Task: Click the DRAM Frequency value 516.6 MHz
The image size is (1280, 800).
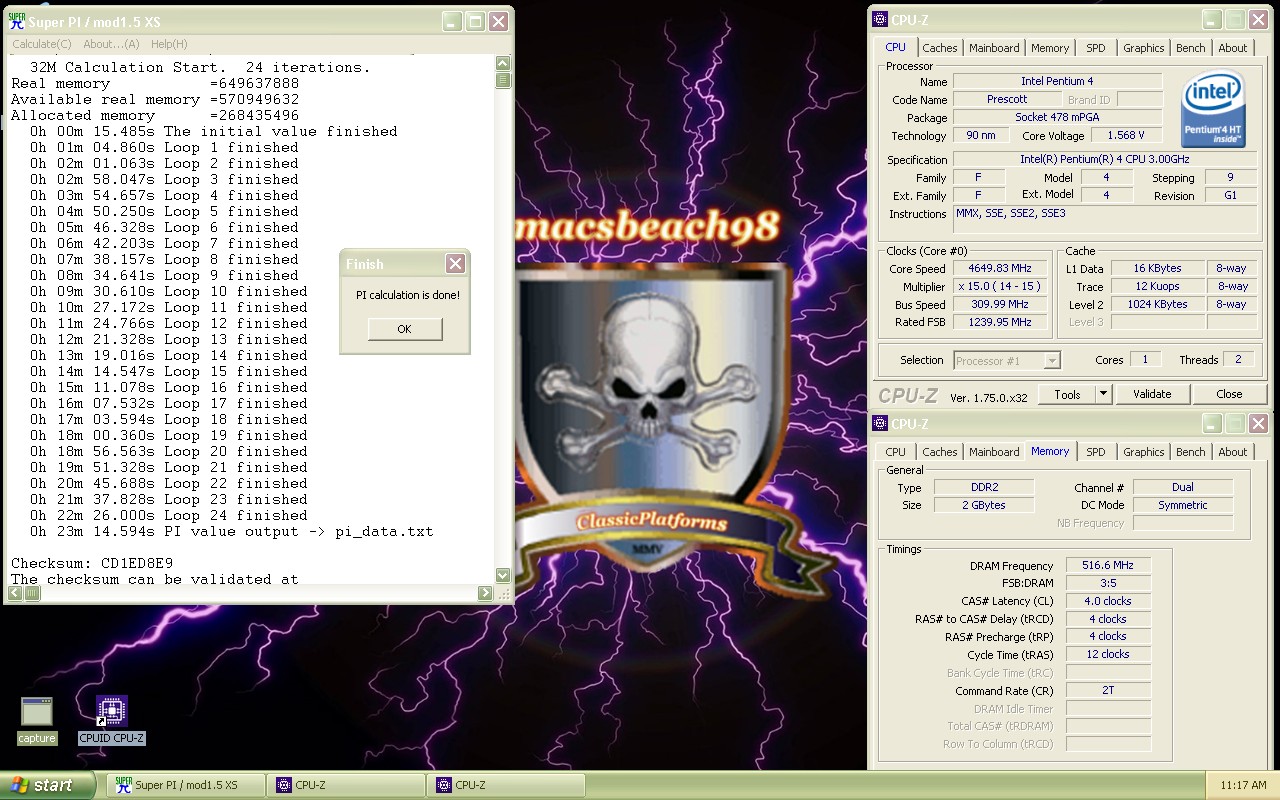Action: 1108,566
